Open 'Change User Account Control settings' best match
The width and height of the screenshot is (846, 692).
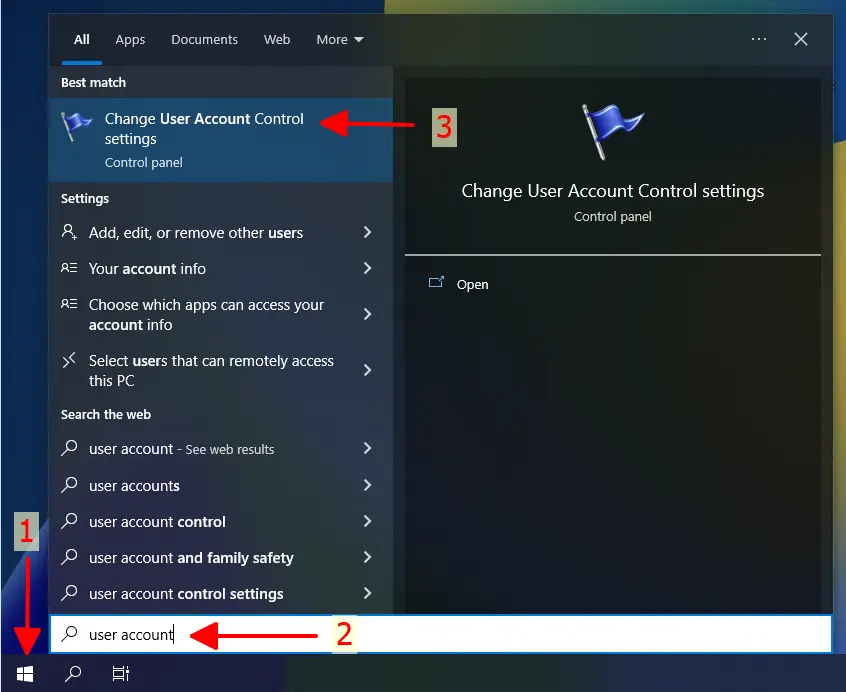[221, 140]
